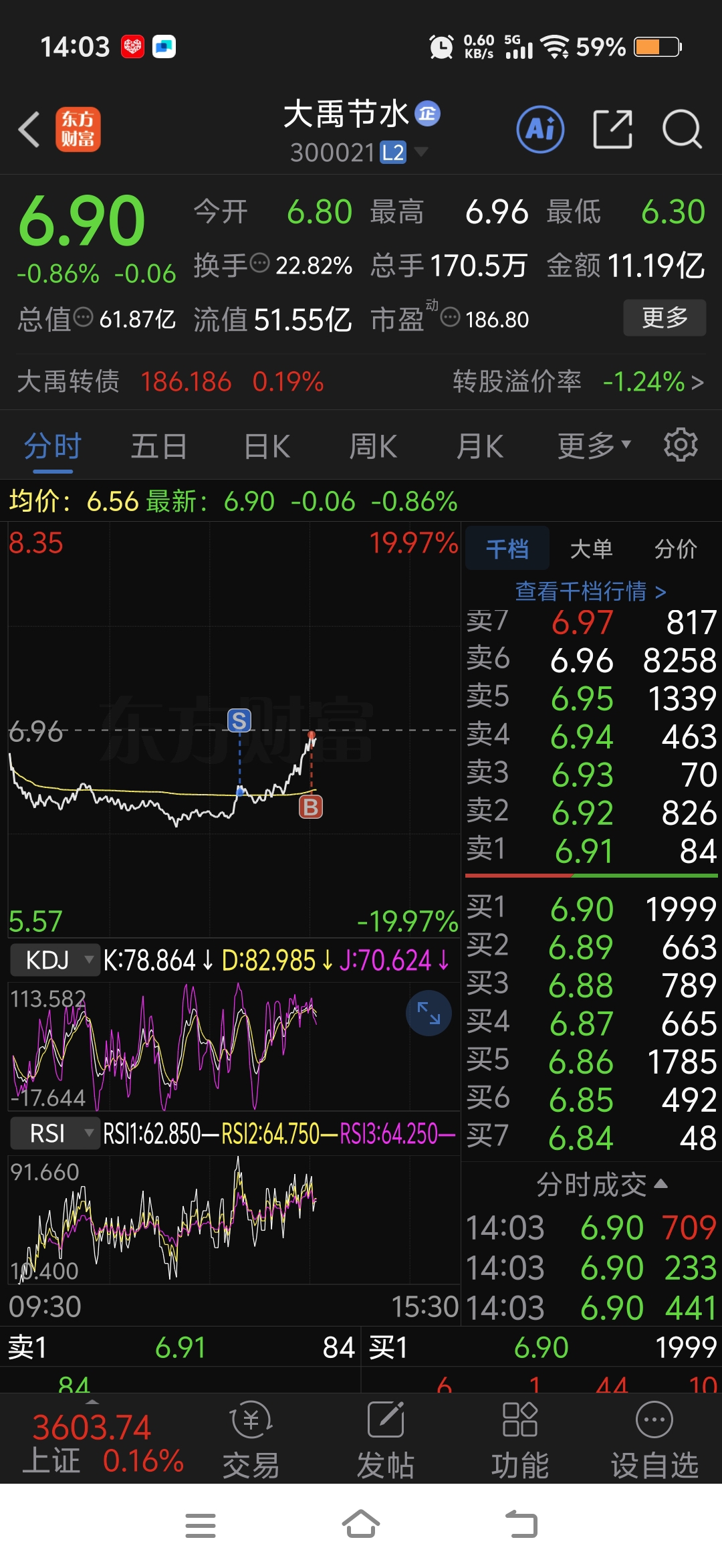The height and width of the screenshot is (1568, 722).
Task: Open the Ai assistant icon
Action: click(x=540, y=129)
